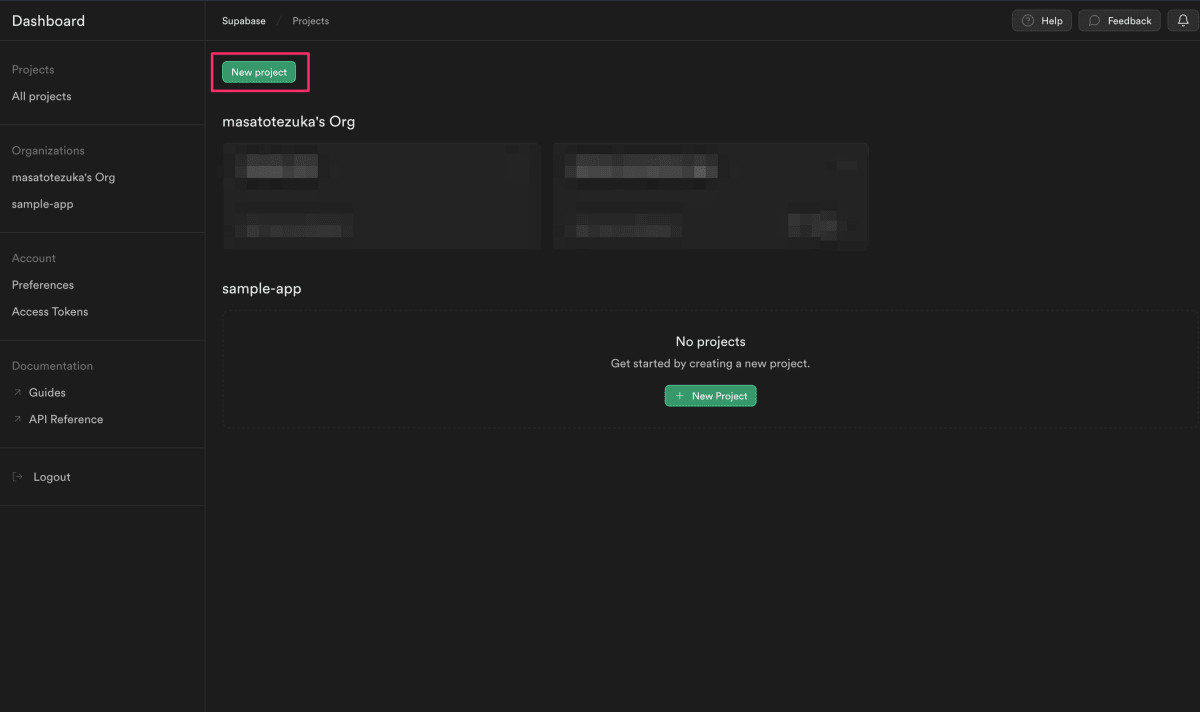This screenshot has width=1200, height=712.
Task: Click the speech bubble icon in Feedback
Action: (x=1095, y=21)
